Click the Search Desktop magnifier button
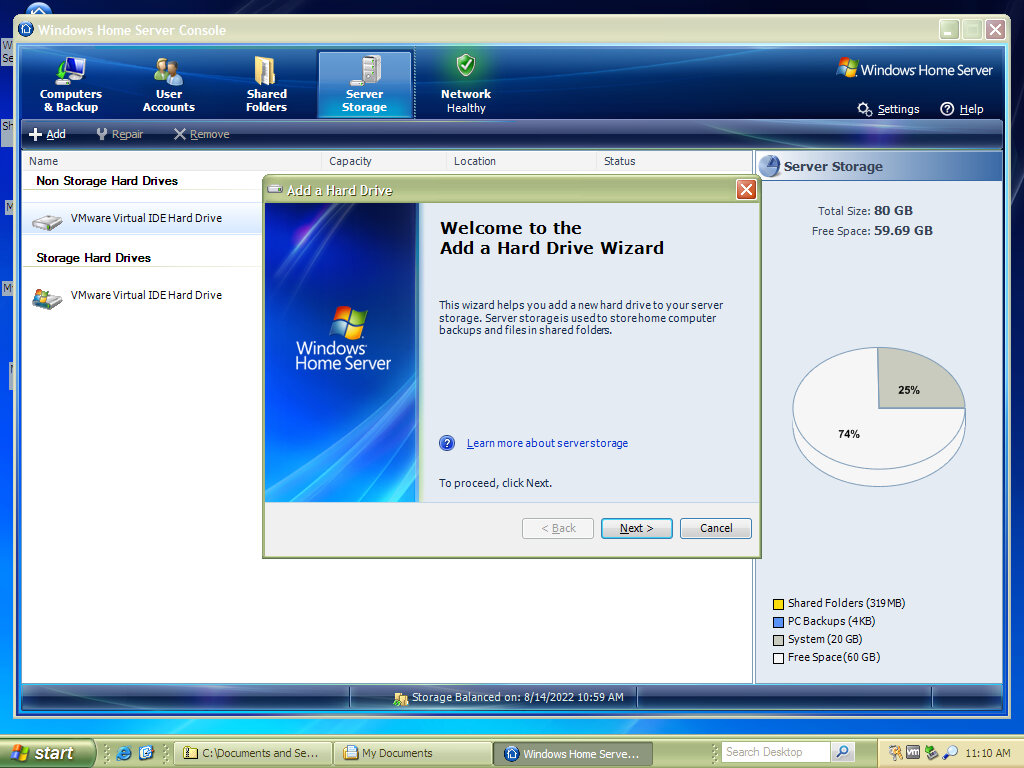 (x=843, y=752)
